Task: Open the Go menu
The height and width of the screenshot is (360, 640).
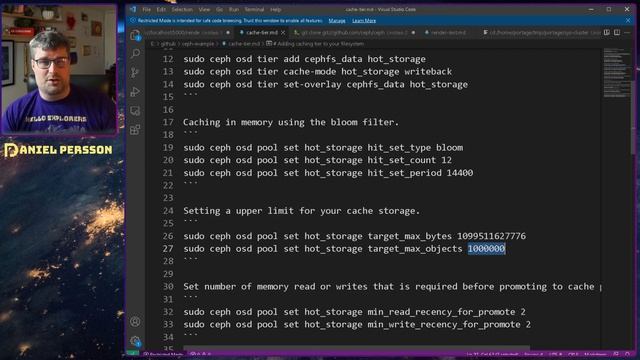Action: [219, 9]
